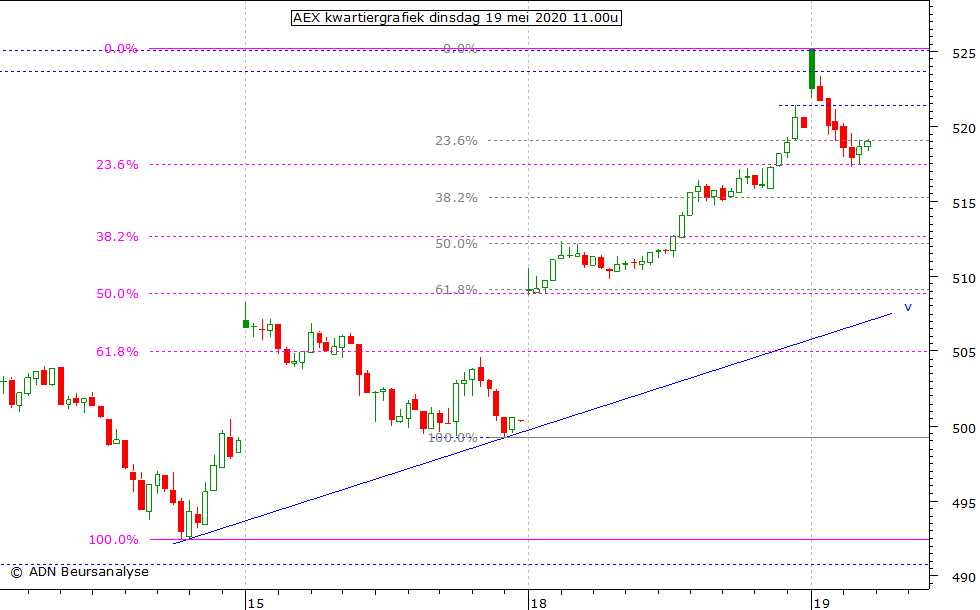This screenshot has width=980, height=610.
Task: Click the gray 100.0% Fibonacci label
Action: [452, 438]
